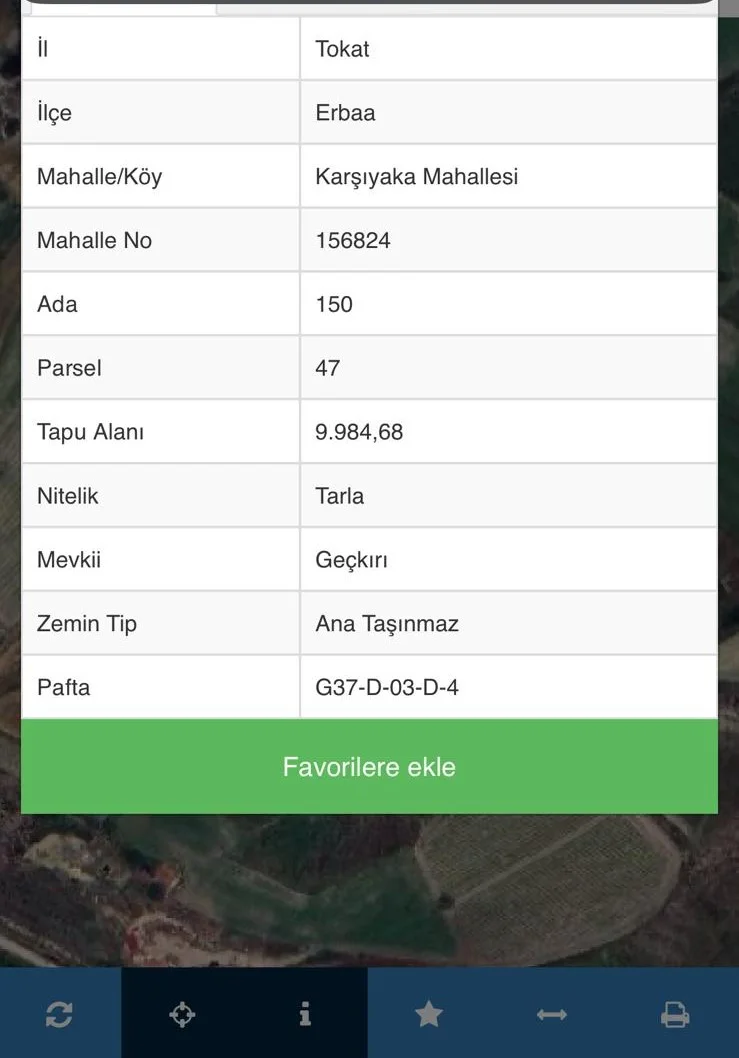Tap the refresh arrows icon

[x=59, y=1015]
